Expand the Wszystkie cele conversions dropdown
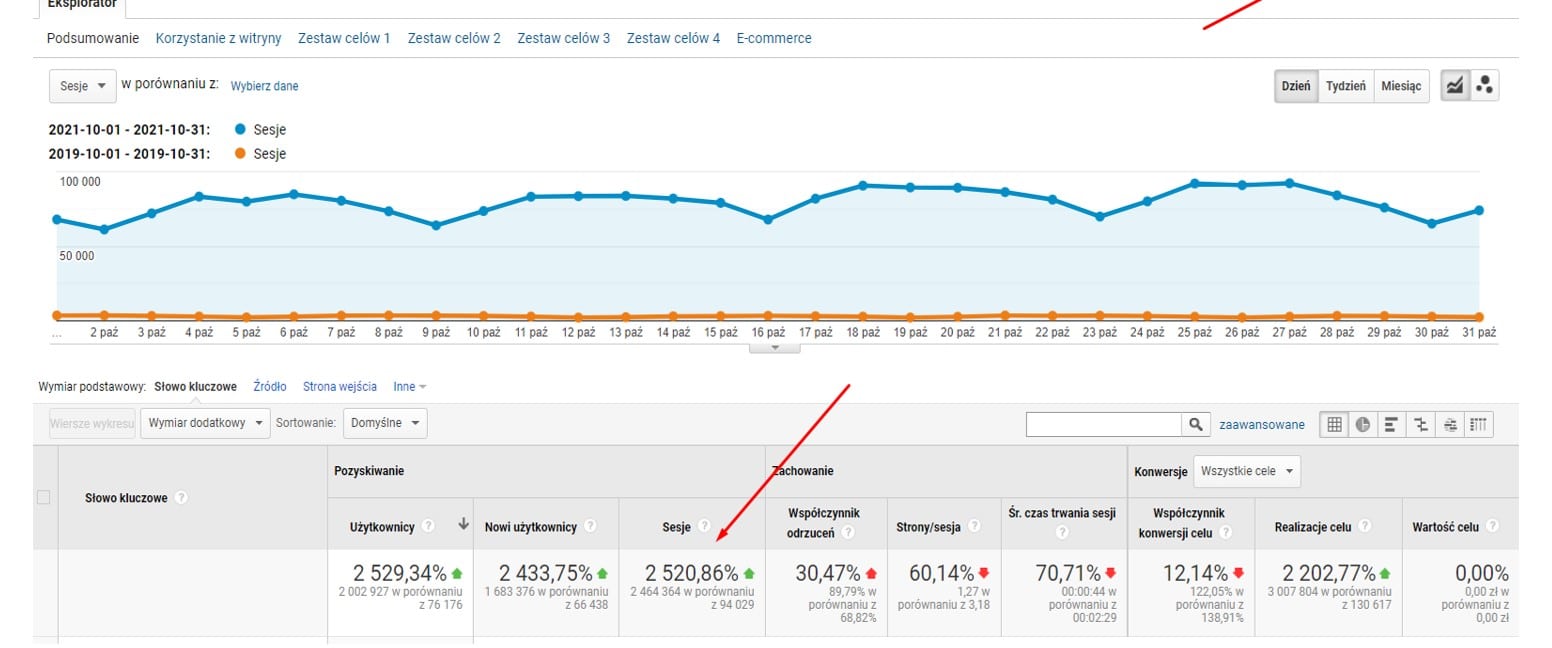The image size is (1552, 648). (1250, 471)
